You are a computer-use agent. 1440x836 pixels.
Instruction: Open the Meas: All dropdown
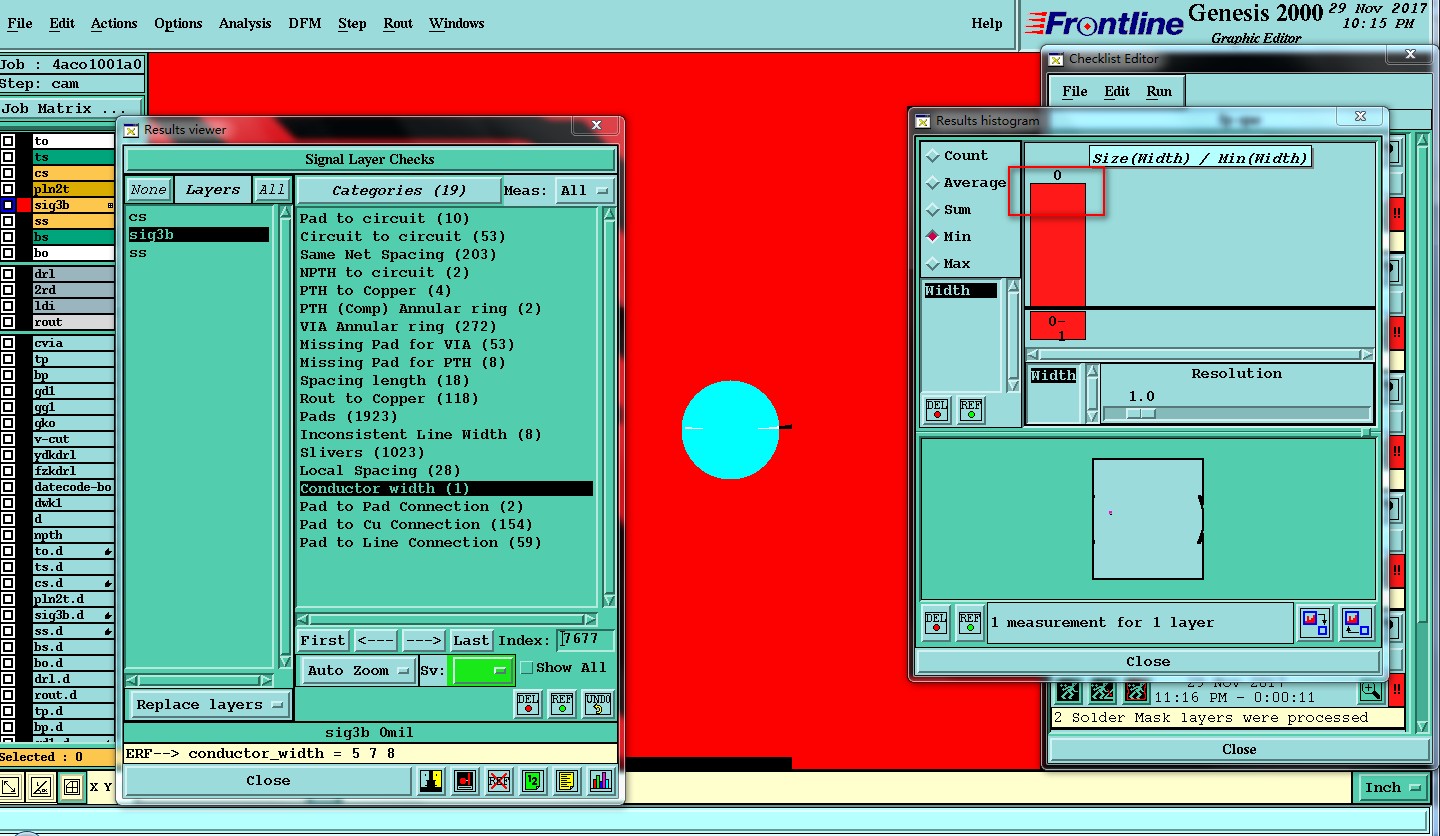click(585, 190)
